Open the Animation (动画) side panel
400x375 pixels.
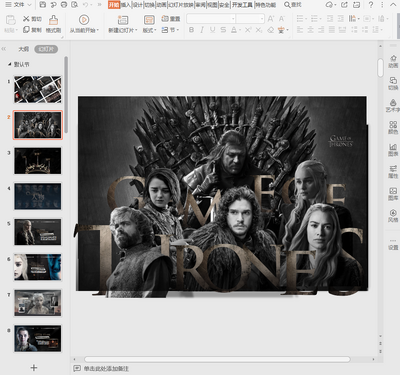pyautogui.click(x=393, y=61)
